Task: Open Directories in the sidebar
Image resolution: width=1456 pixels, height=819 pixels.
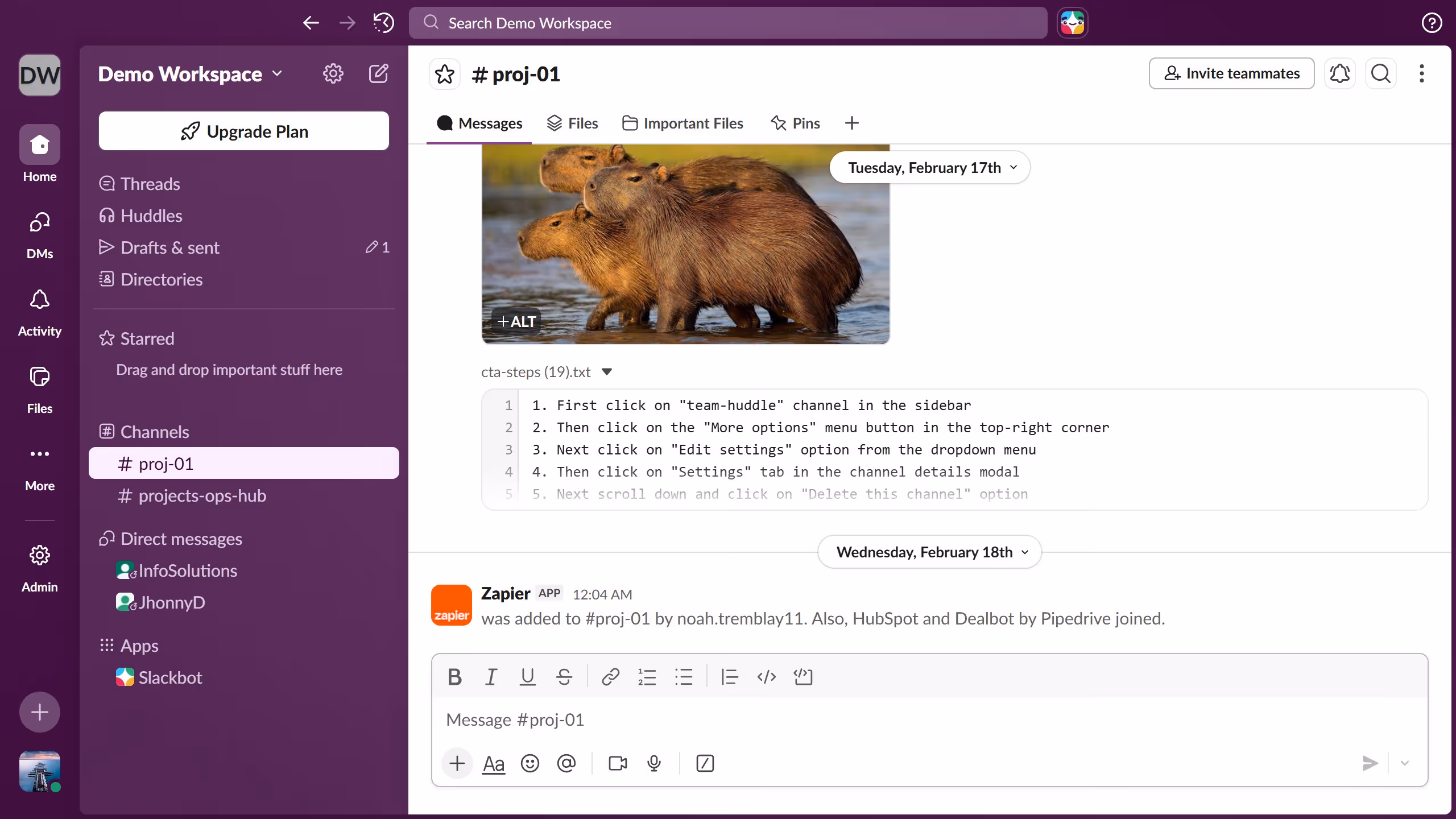Action: (244, 279)
